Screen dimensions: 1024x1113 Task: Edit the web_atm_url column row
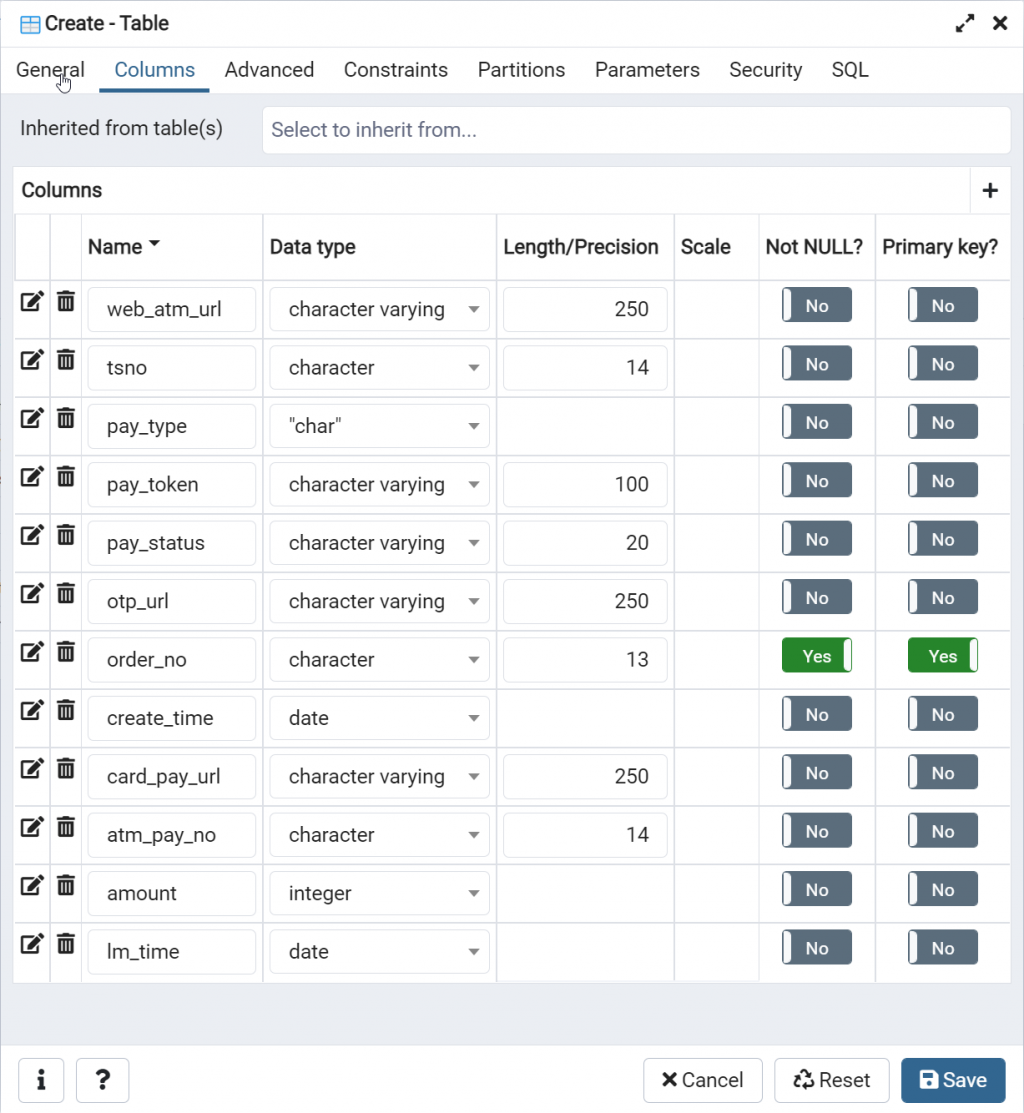point(31,302)
